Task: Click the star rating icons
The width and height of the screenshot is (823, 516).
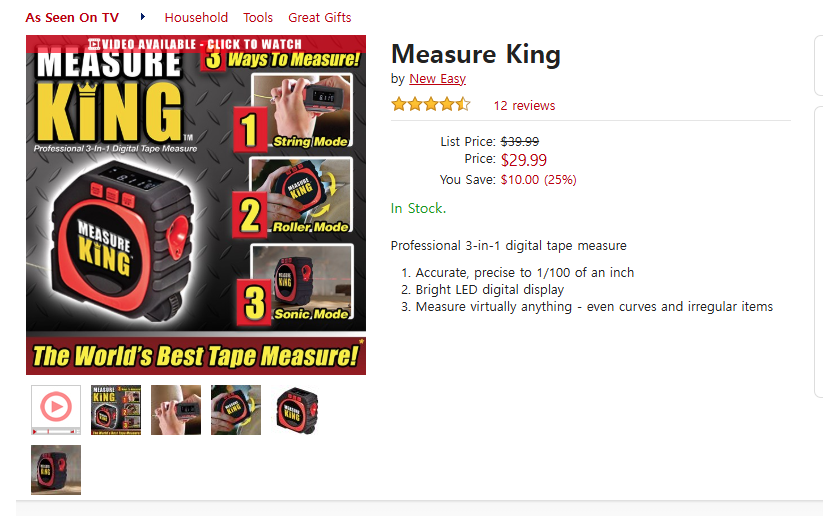Action: coord(430,104)
